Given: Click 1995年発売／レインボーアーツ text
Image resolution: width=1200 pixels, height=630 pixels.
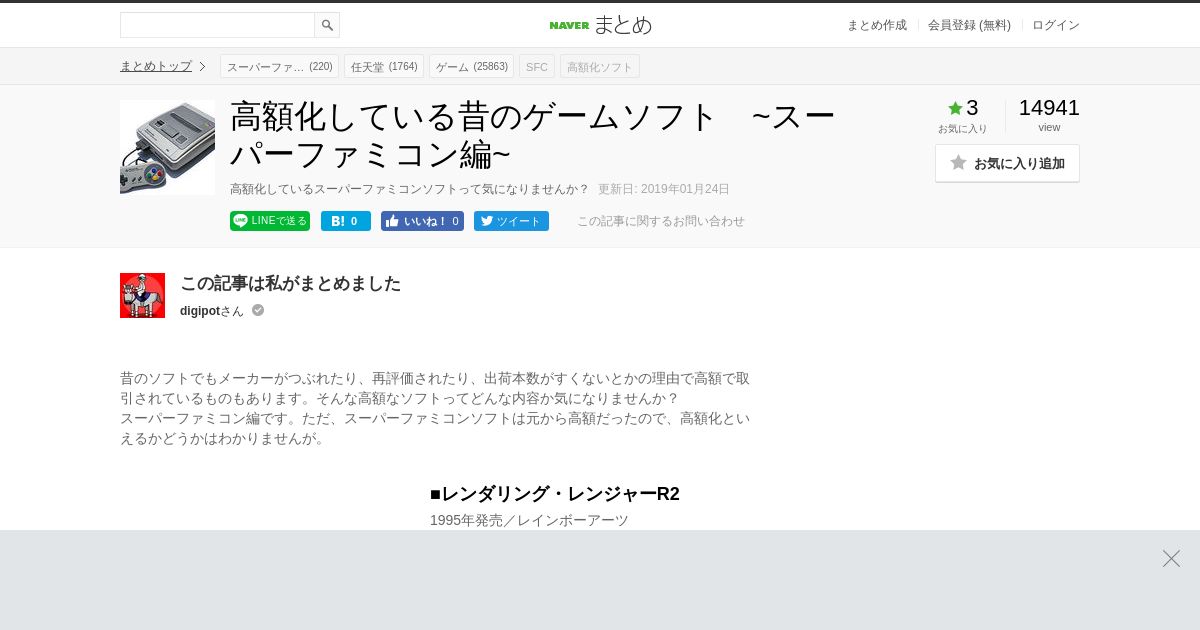Looking at the screenshot, I should tap(529, 520).
